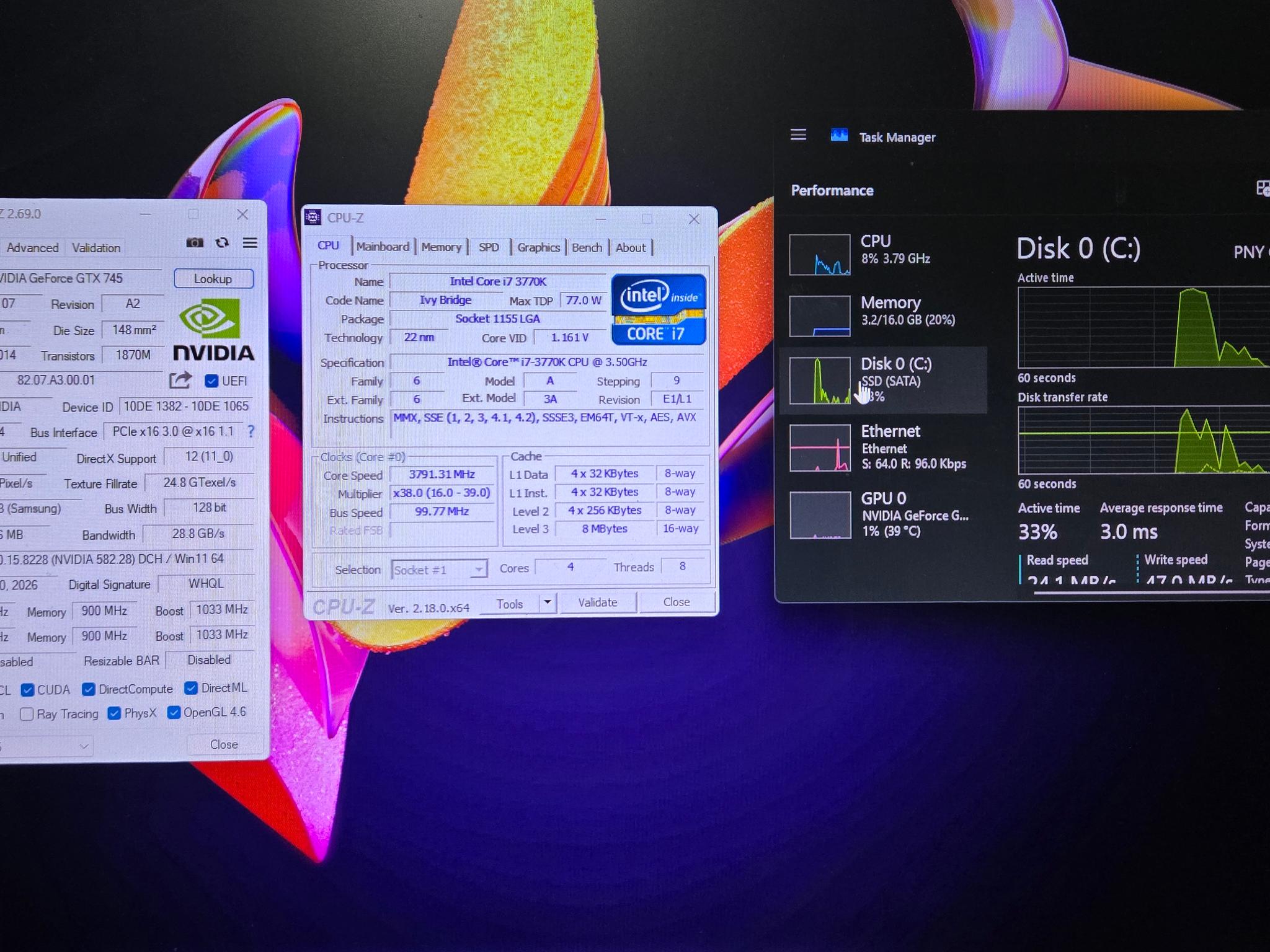Click the Active time 33% value

pyautogui.click(x=1037, y=532)
